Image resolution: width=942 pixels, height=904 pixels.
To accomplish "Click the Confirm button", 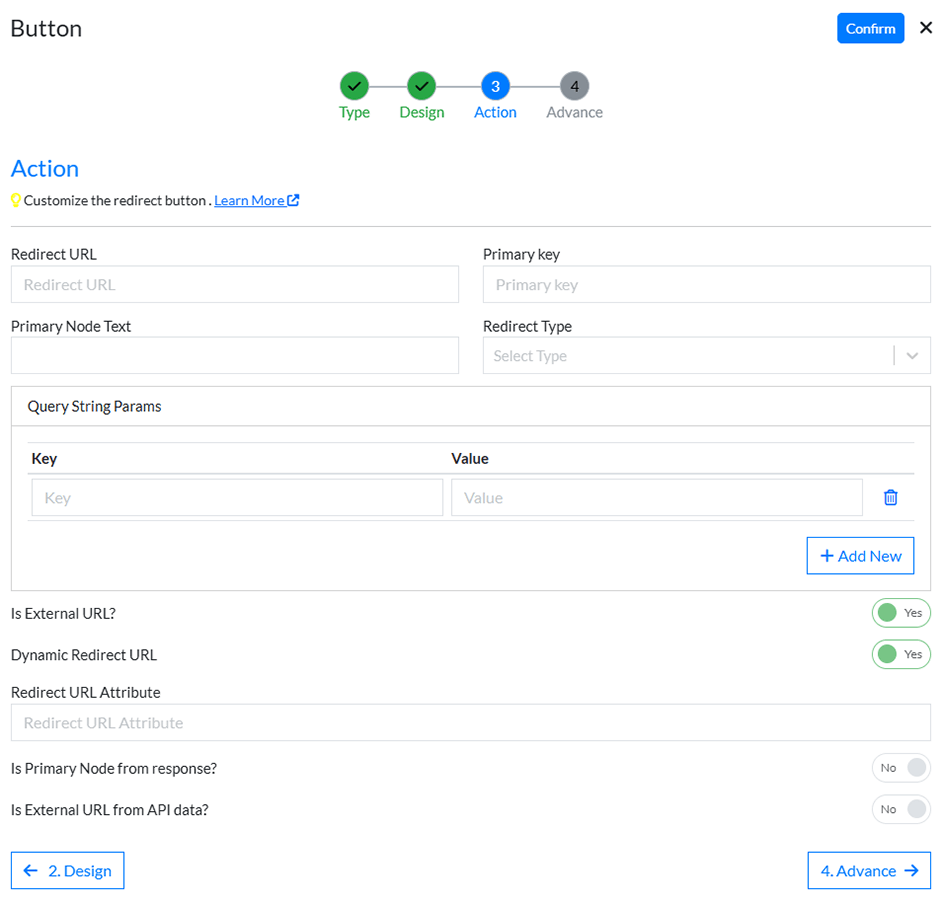I will [870, 28].
